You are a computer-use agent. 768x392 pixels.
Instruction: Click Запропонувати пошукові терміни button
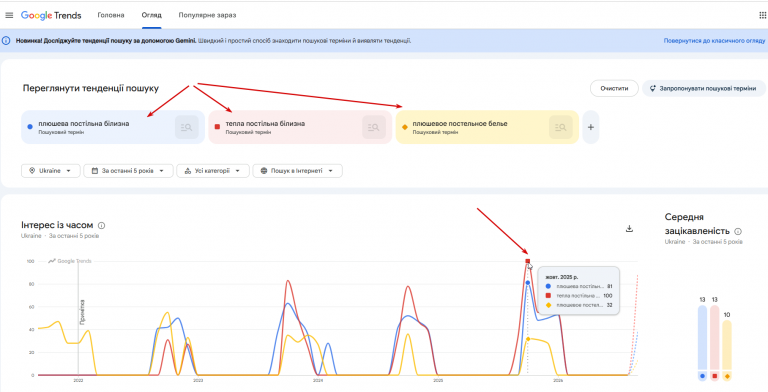coord(703,89)
